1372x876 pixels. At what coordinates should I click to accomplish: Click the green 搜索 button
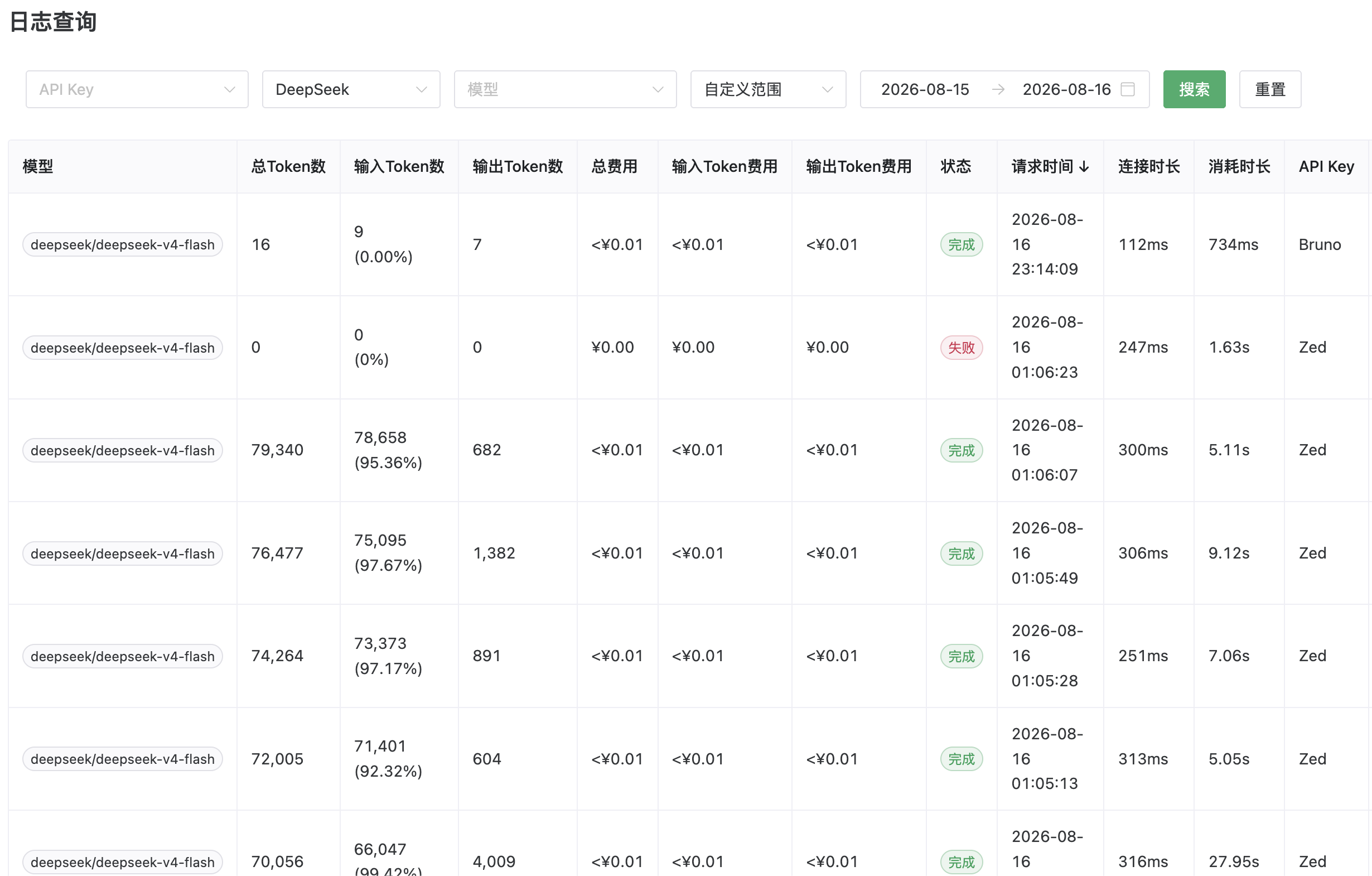click(1194, 89)
